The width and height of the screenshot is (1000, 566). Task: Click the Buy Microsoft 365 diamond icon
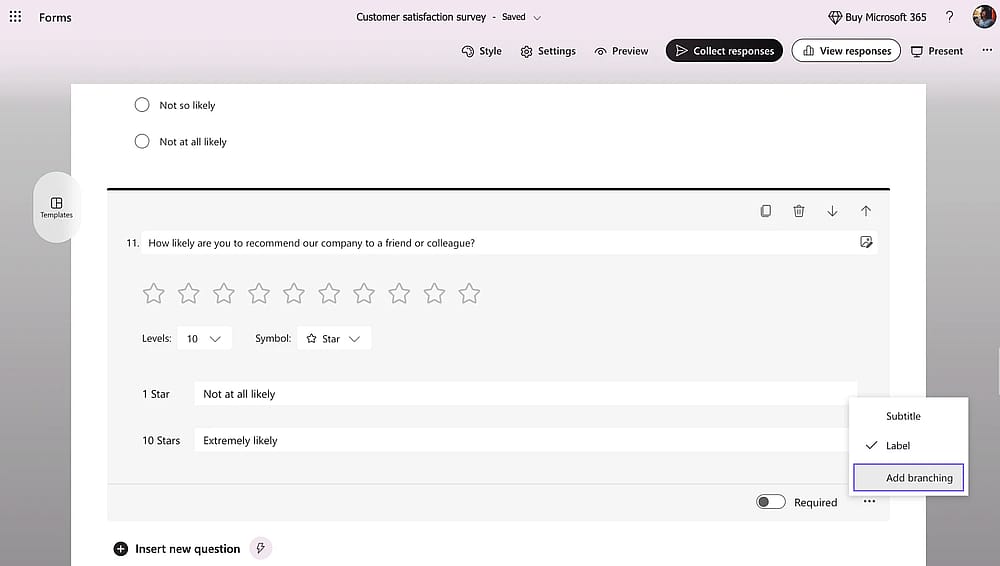pyautogui.click(x=834, y=17)
